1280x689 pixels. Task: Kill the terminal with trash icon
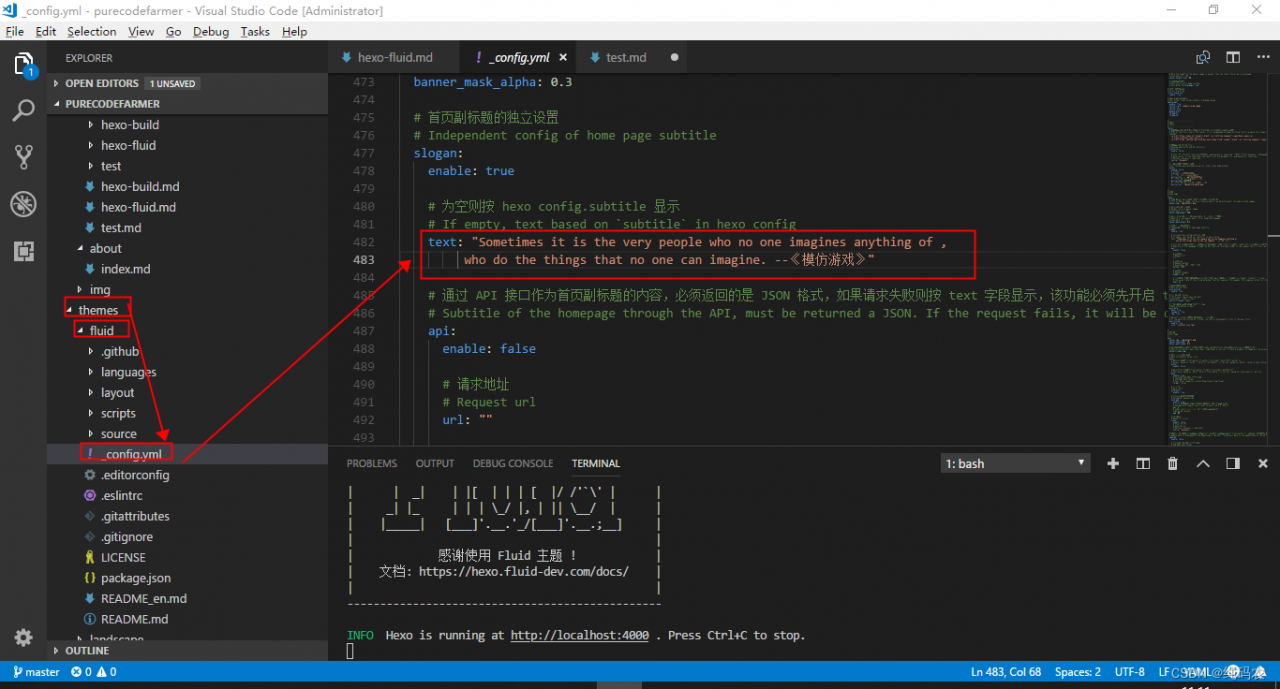(1173, 463)
